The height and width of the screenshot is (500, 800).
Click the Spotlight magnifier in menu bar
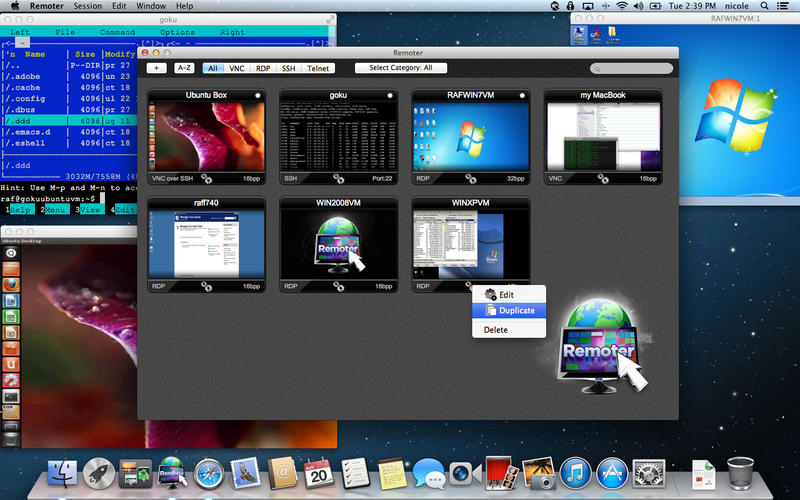[765, 6]
